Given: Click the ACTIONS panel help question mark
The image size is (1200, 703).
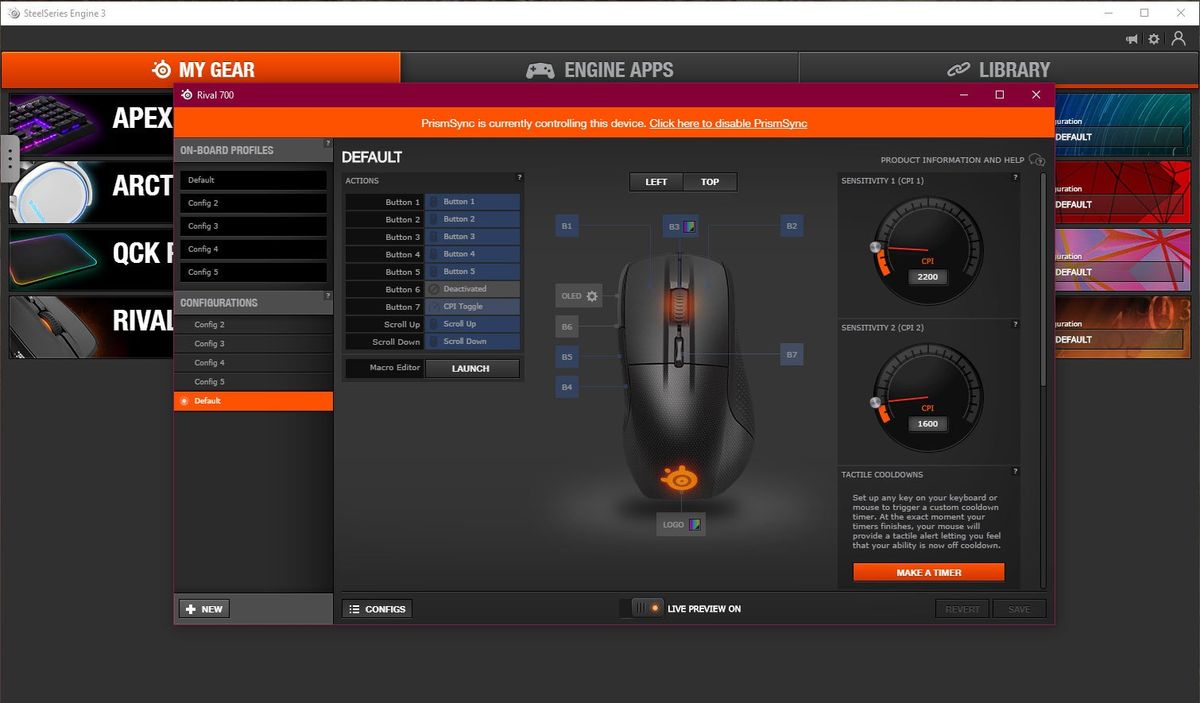Looking at the screenshot, I should click(519, 177).
